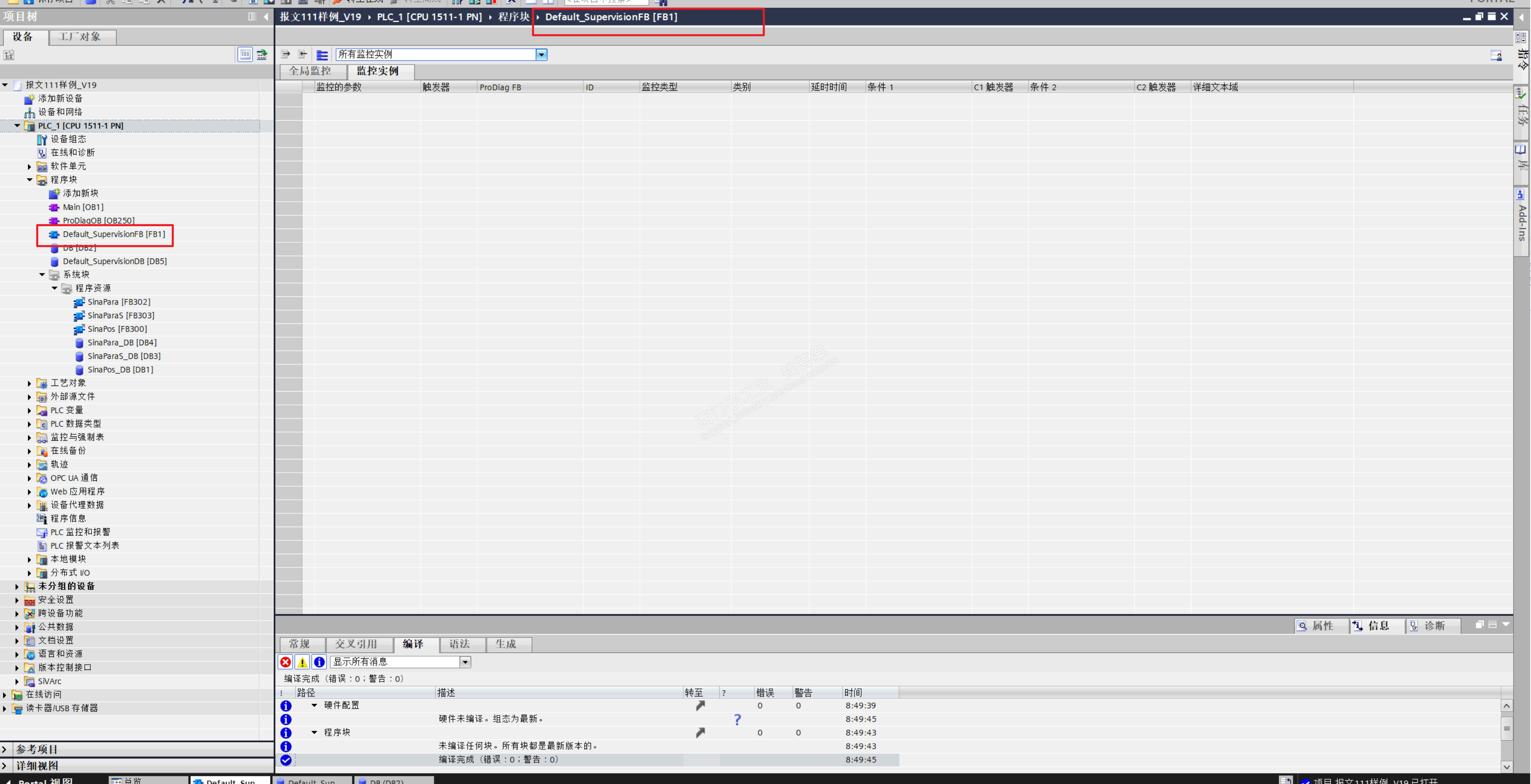1531x784 pixels.
Task: Open 设备和网络 in project tree
Action: pyautogui.click(x=60, y=112)
